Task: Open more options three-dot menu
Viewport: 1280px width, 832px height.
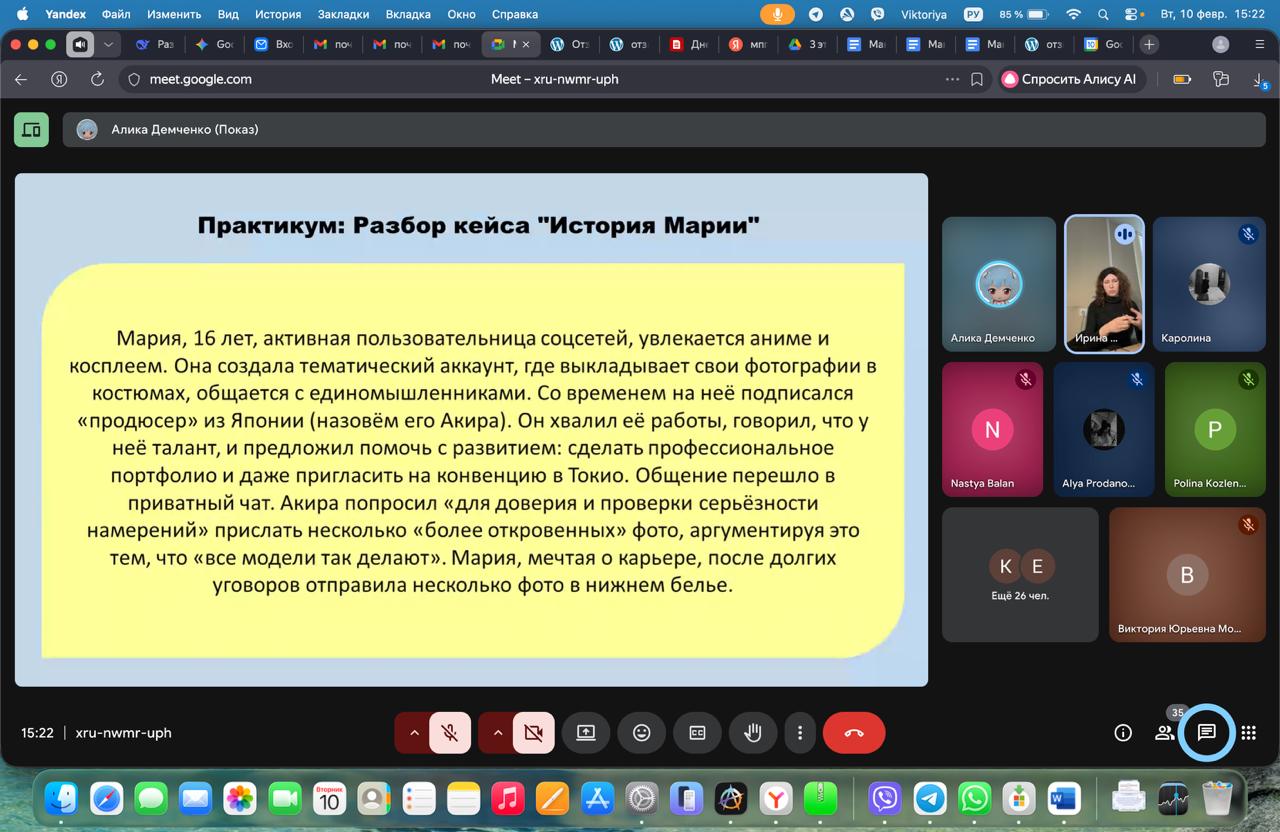Action: 799,733
